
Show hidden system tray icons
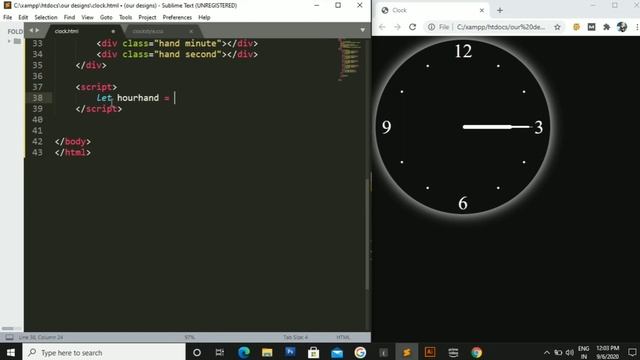[x=547, y=352]
